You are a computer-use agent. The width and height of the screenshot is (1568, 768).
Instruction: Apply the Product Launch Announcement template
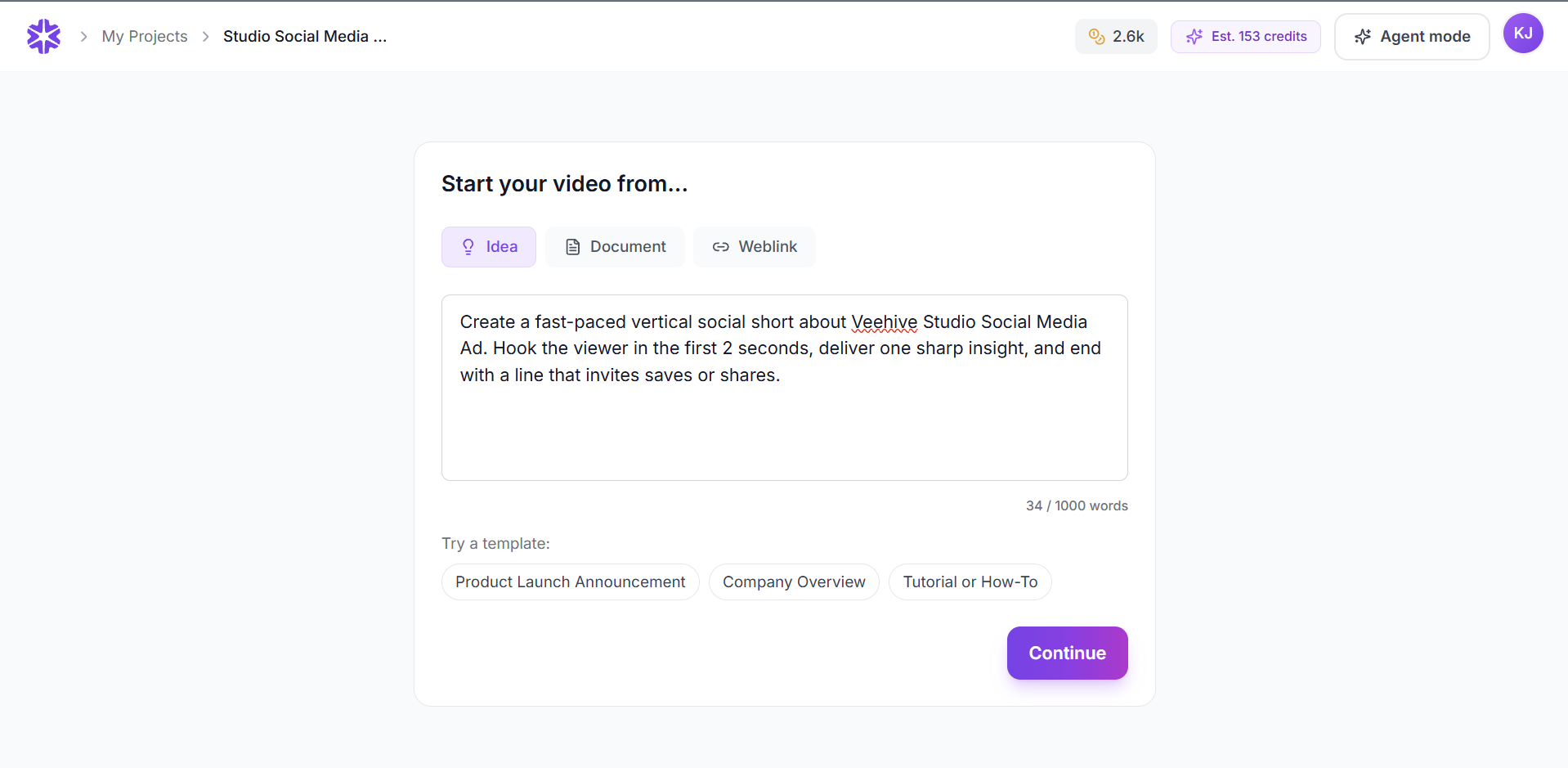tap(571, 582)
